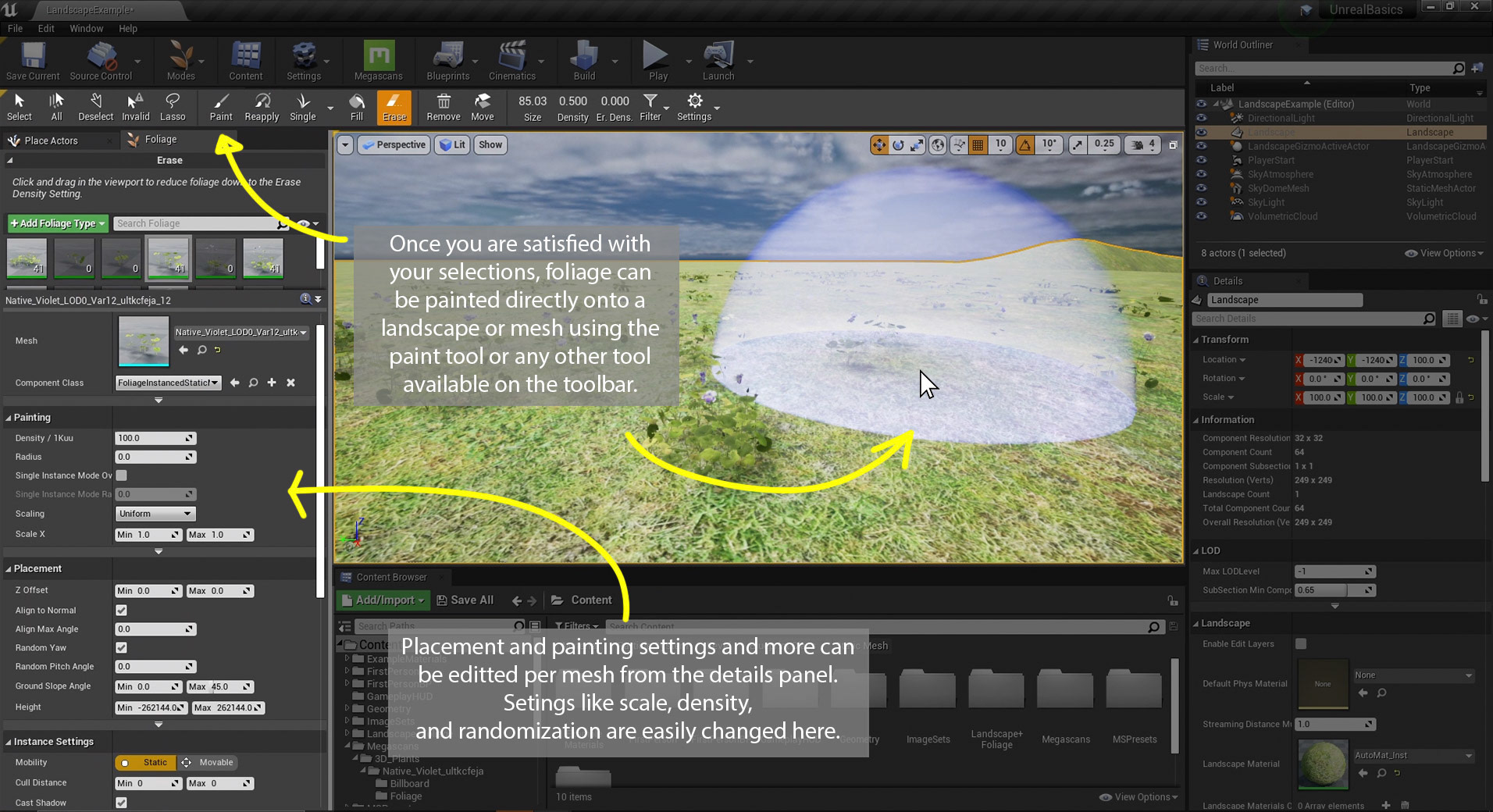This screenshot has width=1493, height=812.
Task: Choose the foliage Select tool
Action: coord(20,108)
